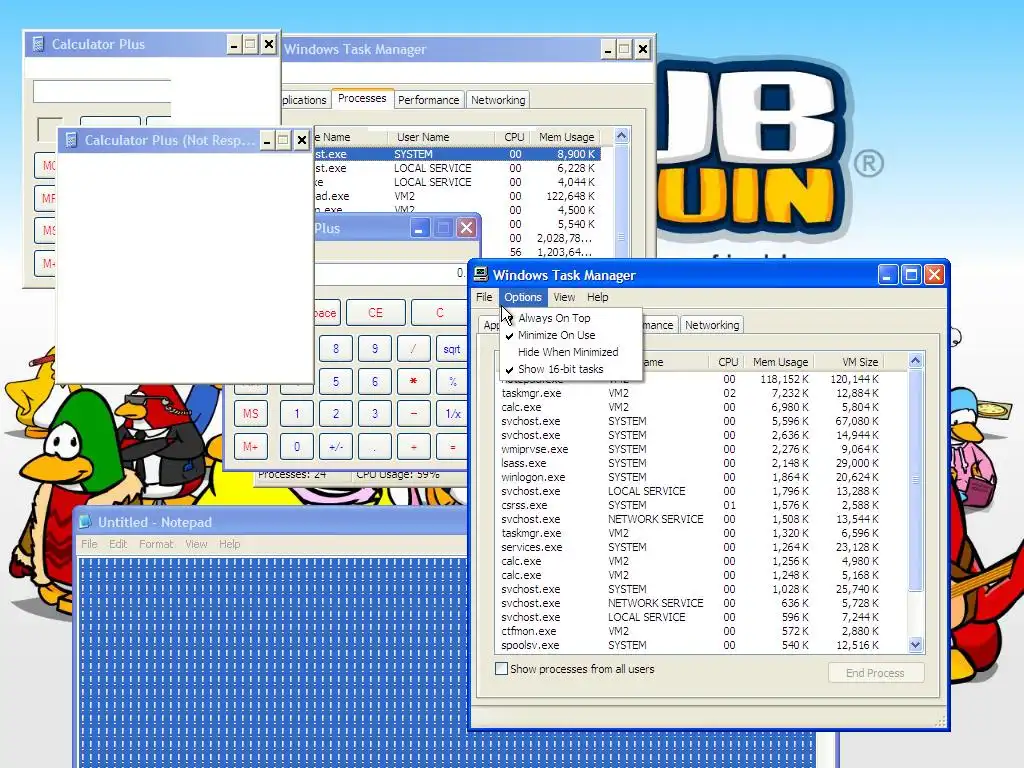1024x768 pixels.
Task: Open the Help menu in Task Manager
Action: (598, 297)
